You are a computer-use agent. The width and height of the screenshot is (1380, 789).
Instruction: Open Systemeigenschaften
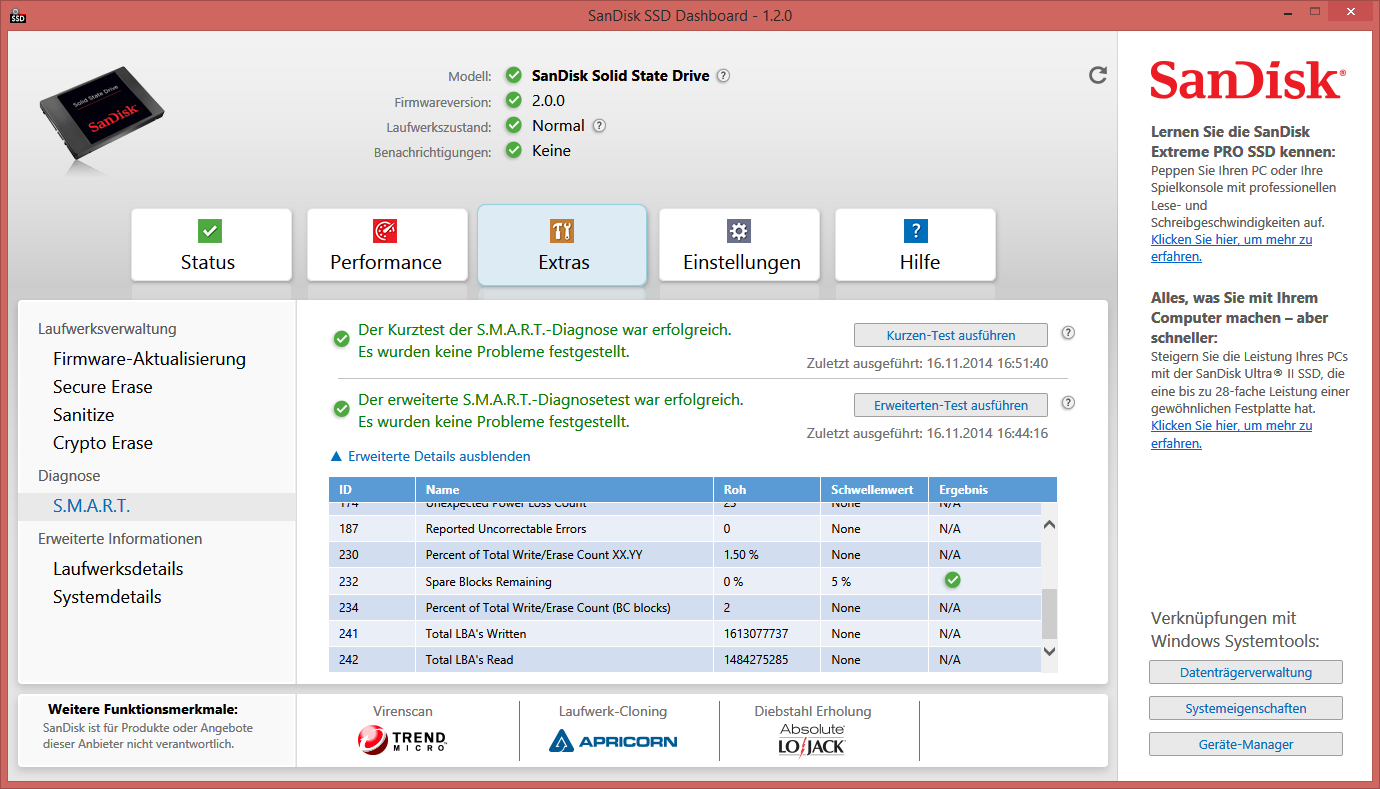[1245, 708]
